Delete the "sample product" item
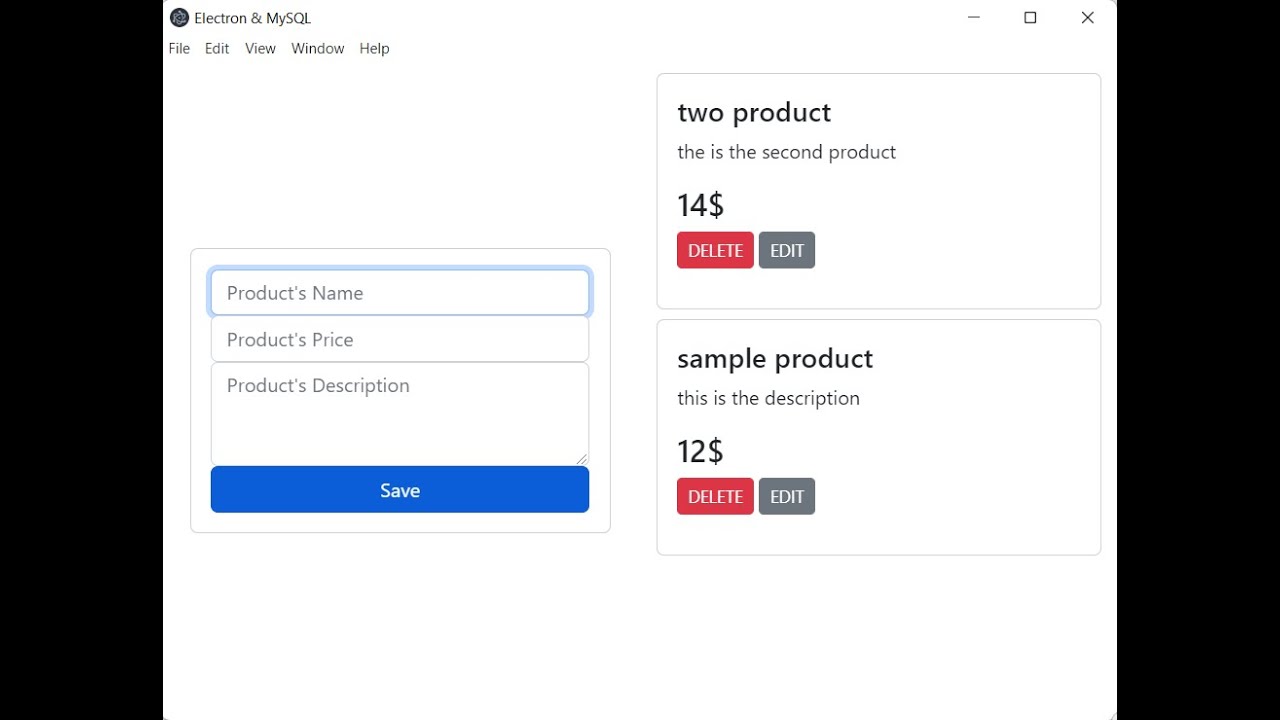The image size is (1280, 720). [715, 496]
